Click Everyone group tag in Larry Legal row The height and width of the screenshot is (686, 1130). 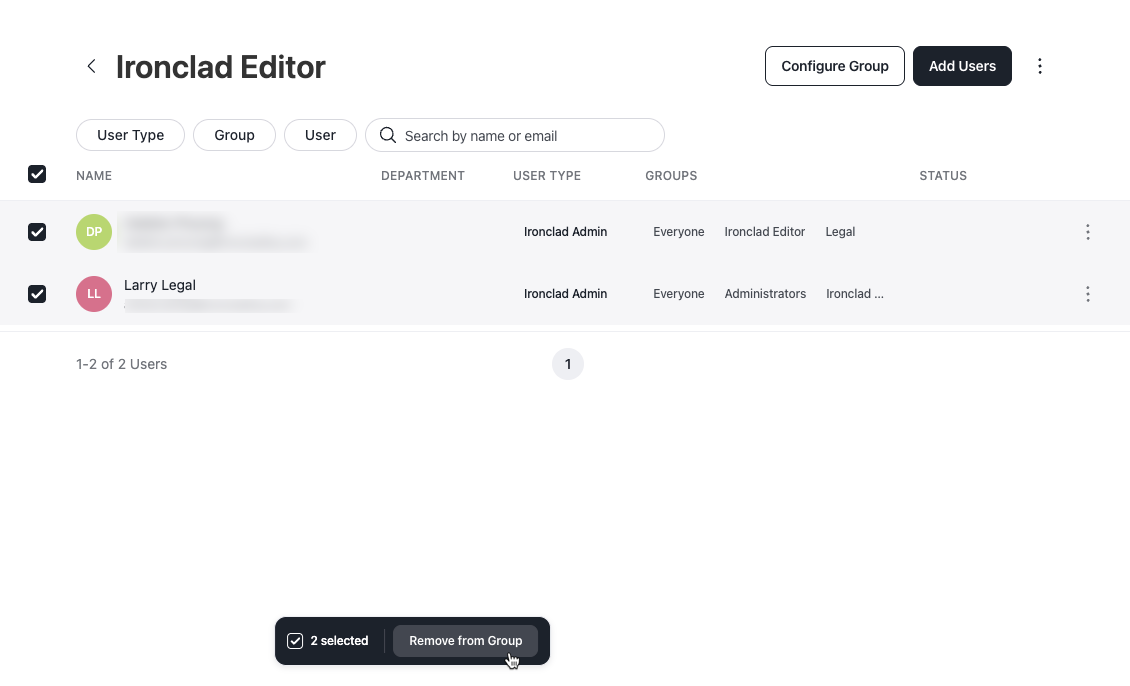679,294
